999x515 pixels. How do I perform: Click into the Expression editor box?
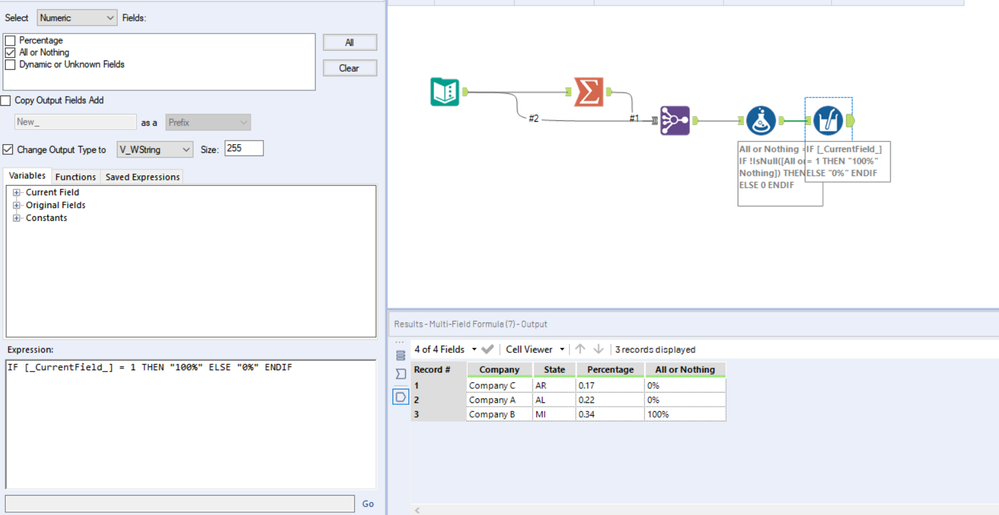(x=190, y=424)
